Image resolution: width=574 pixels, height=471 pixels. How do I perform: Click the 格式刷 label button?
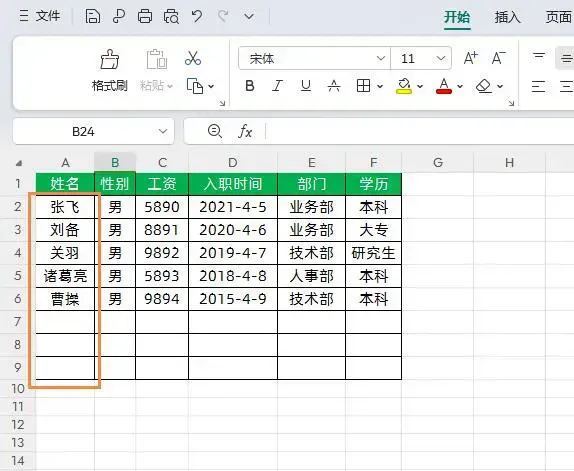(x=109, y=86)
